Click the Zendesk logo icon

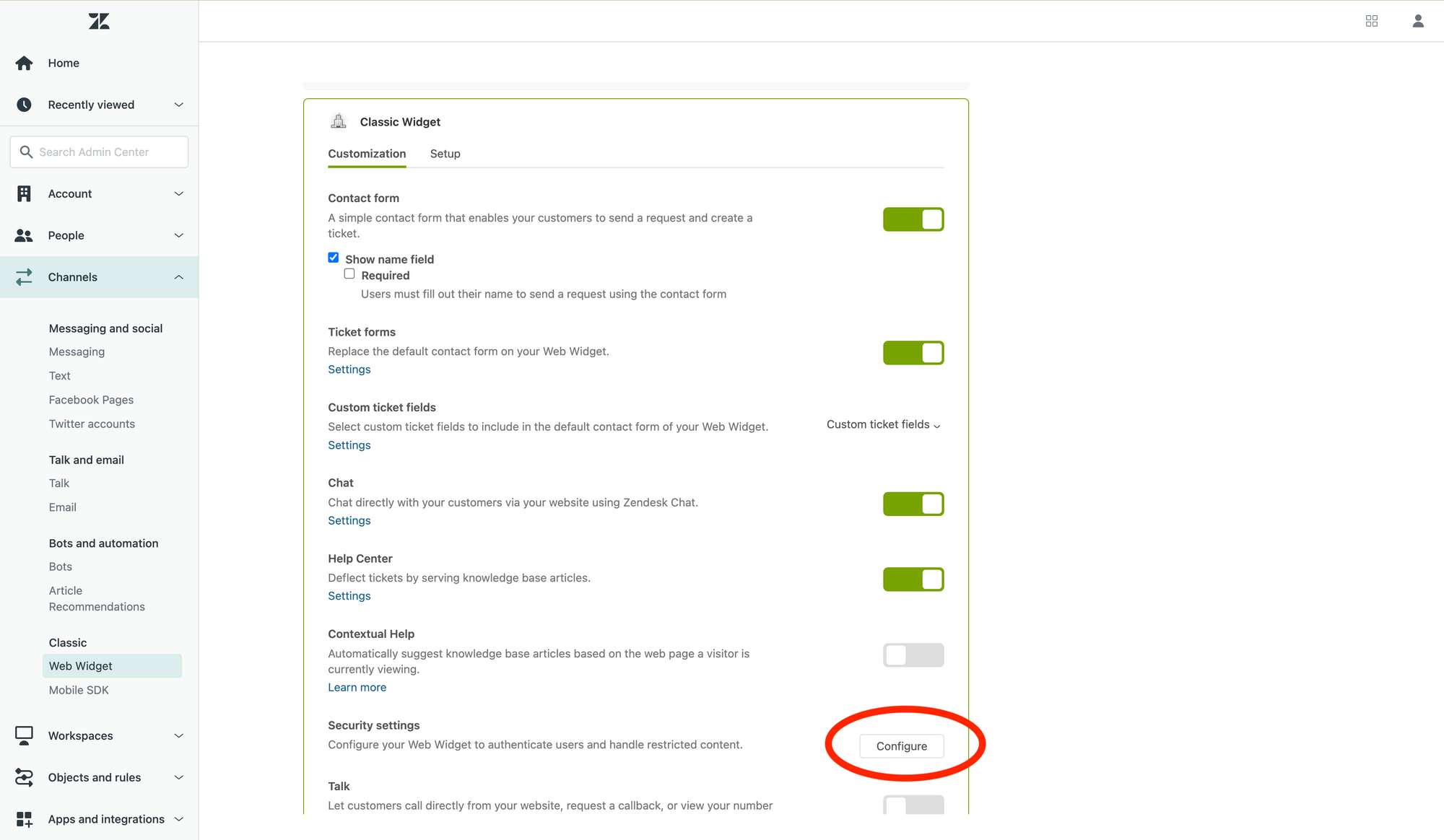pyautogui.click(x=99, y=21)
